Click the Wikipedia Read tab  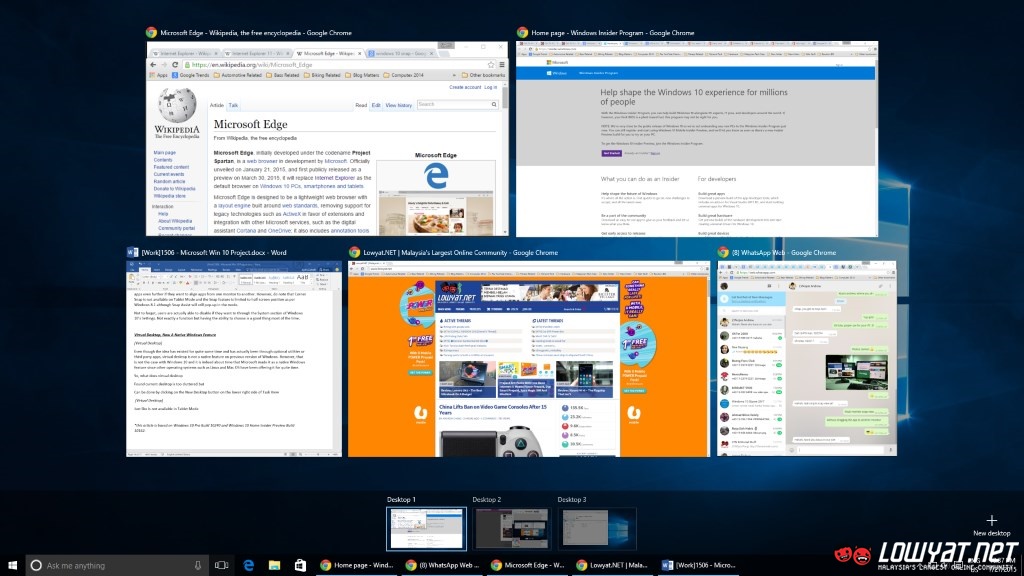click(x=361, y=105)
